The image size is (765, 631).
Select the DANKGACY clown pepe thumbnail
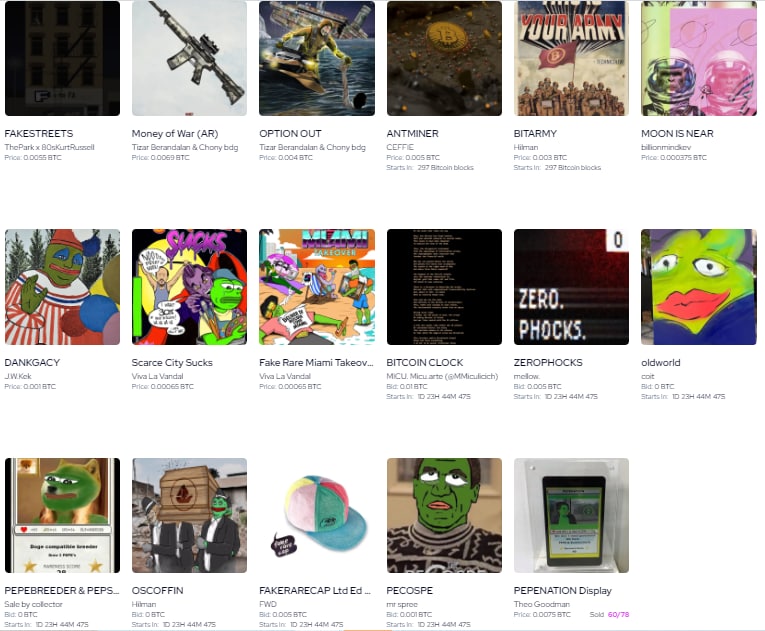click(x=62, y=287)
